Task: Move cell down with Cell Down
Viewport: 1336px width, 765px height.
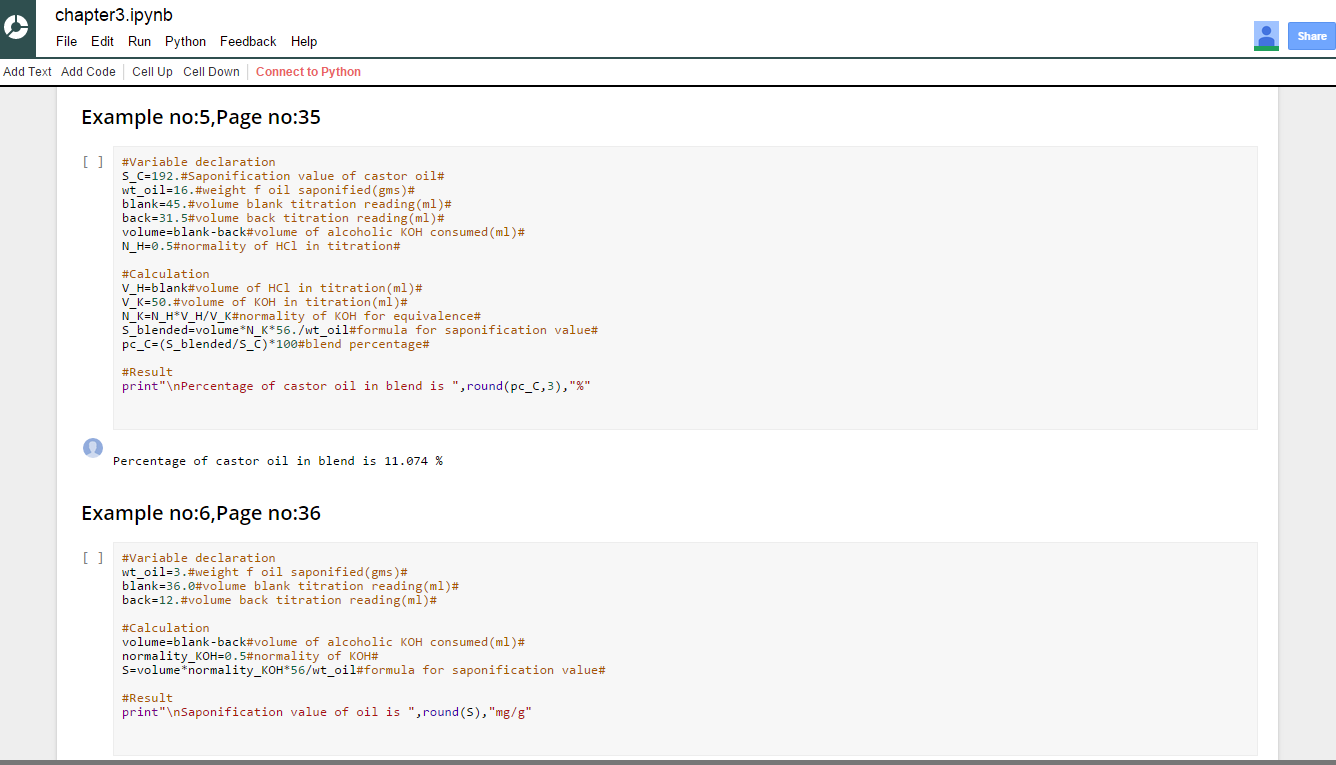Action: (x=211, y=72)
